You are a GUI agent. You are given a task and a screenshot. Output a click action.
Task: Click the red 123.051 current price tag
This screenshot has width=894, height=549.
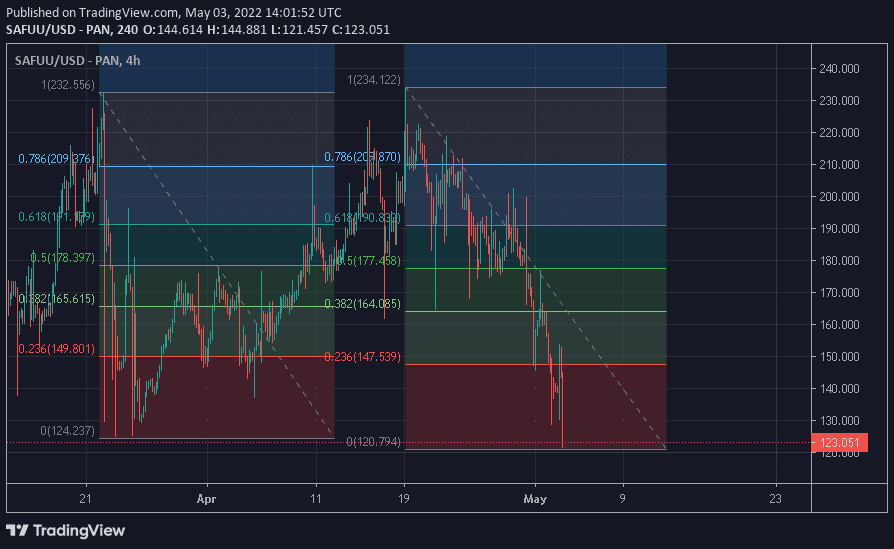coord(840,443)
